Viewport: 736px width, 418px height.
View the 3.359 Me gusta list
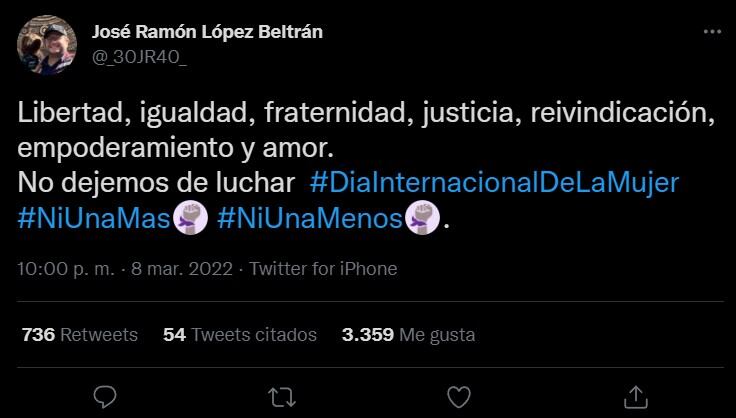408,335
